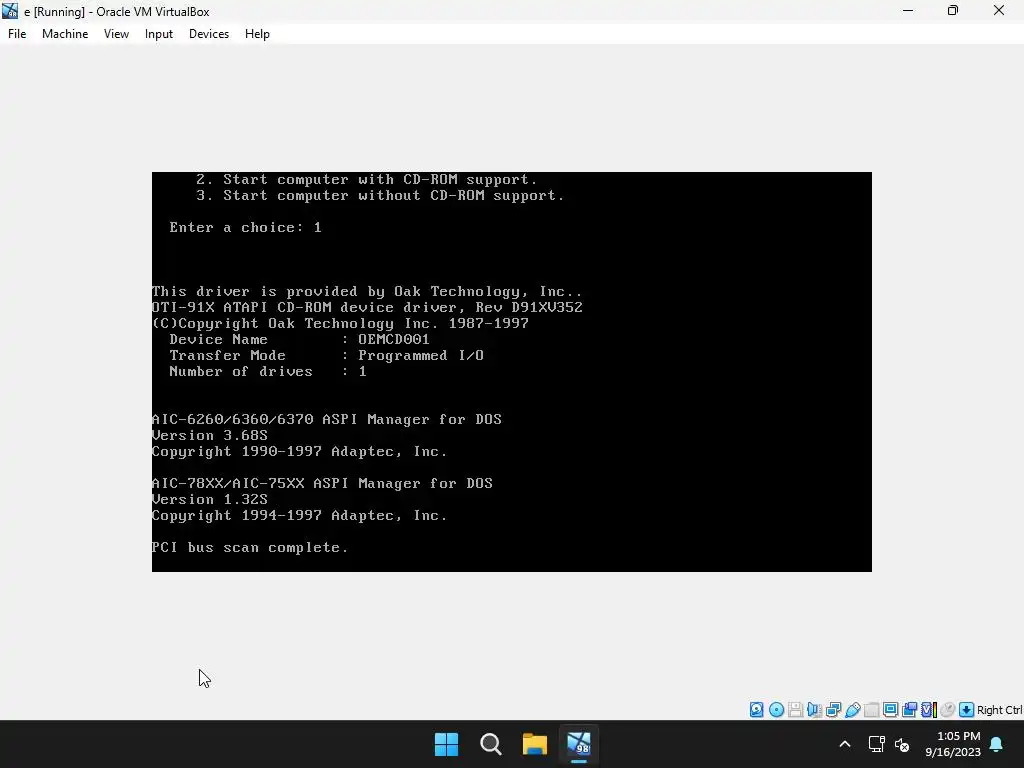Open File Explorer from taskbar
The width and height of the screenshot is (1024, 768).
[x=535, y=744]
